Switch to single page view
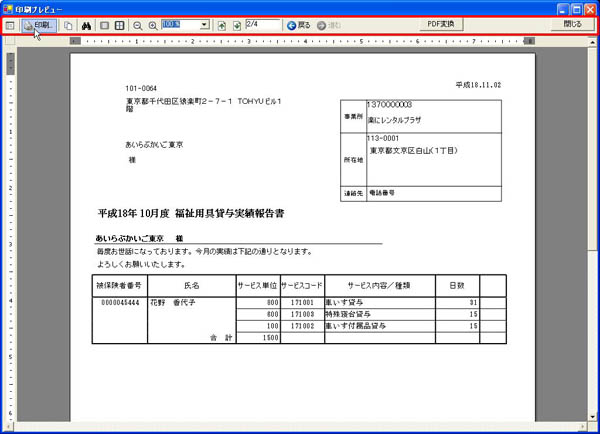 [104, 26]
